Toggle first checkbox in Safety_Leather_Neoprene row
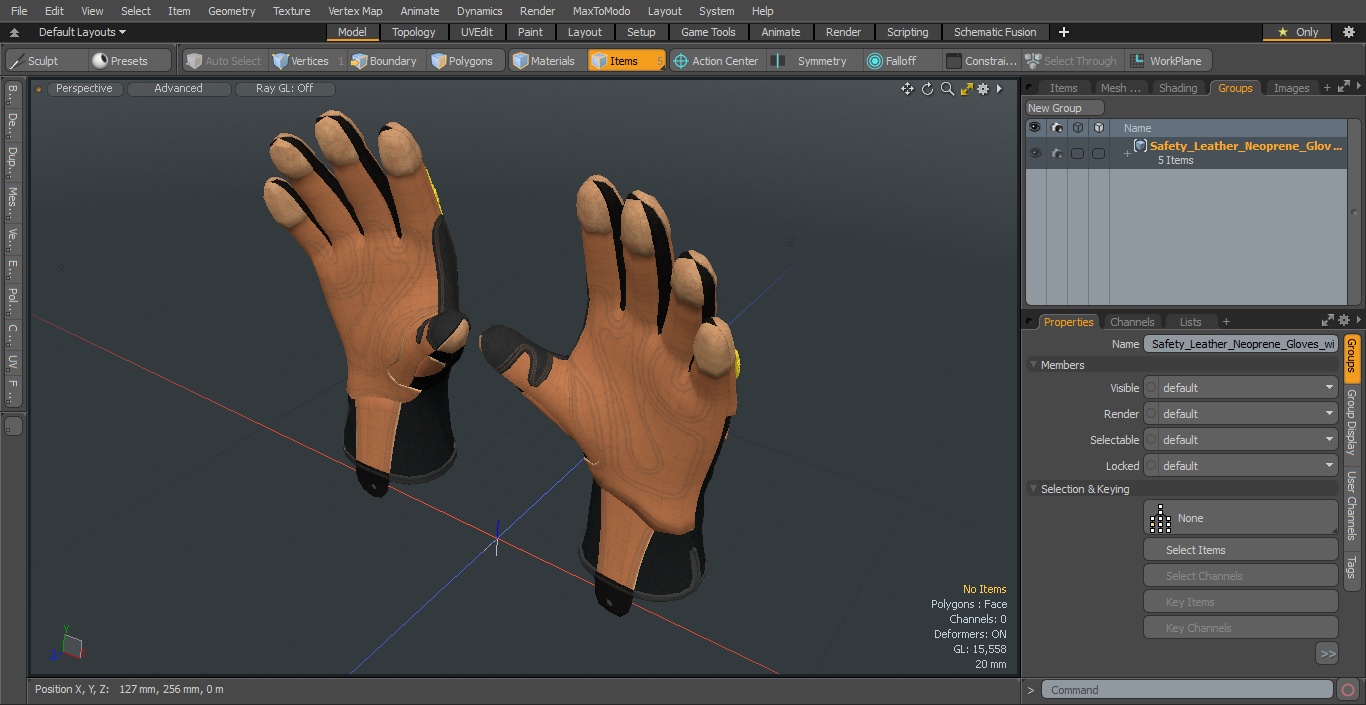 tap(1077, 153)
